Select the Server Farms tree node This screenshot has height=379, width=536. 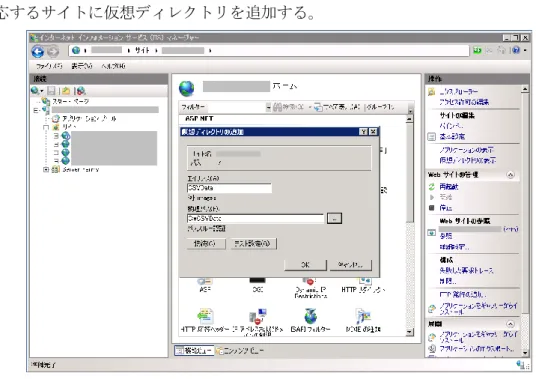pyautogui.click(x=80, y=170)
